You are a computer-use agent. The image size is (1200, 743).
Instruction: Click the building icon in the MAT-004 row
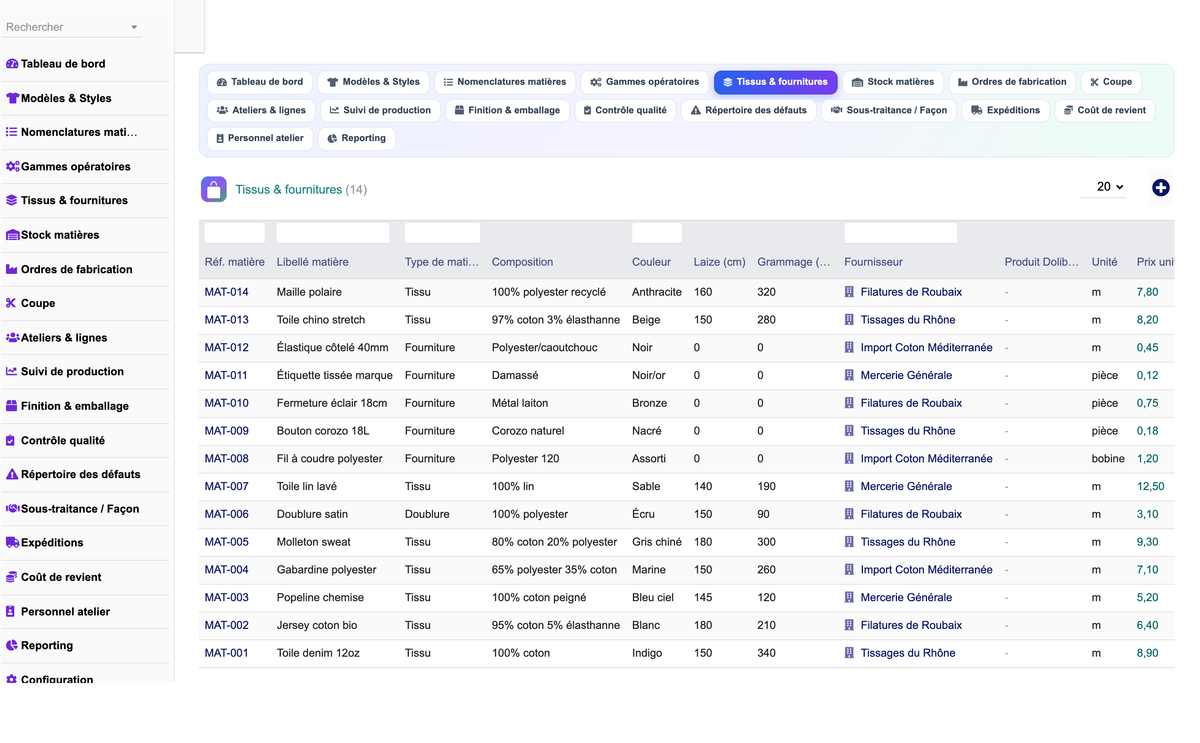(x=850, y=570)
